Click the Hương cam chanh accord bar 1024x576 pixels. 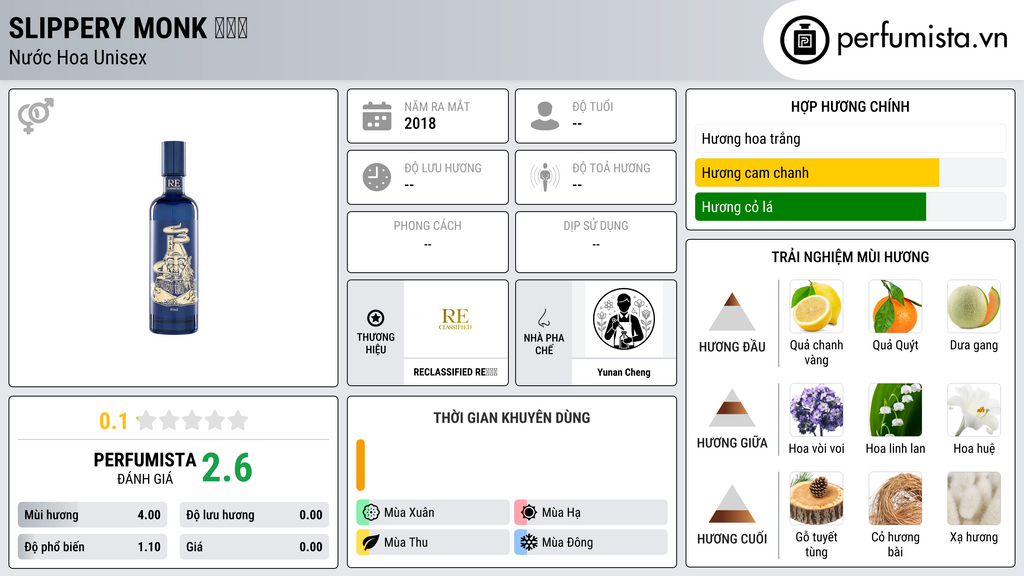click(816, 173)
